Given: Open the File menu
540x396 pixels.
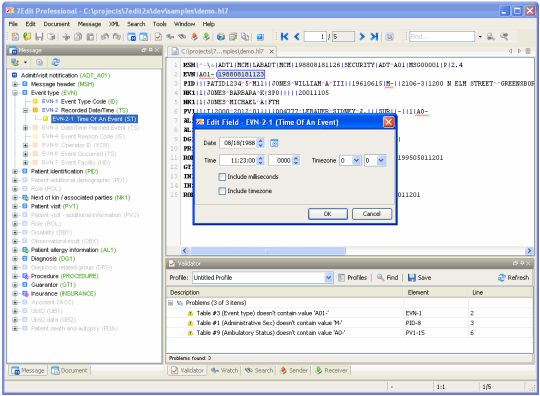Looking at the screenshot, I should tap(13, 24).
